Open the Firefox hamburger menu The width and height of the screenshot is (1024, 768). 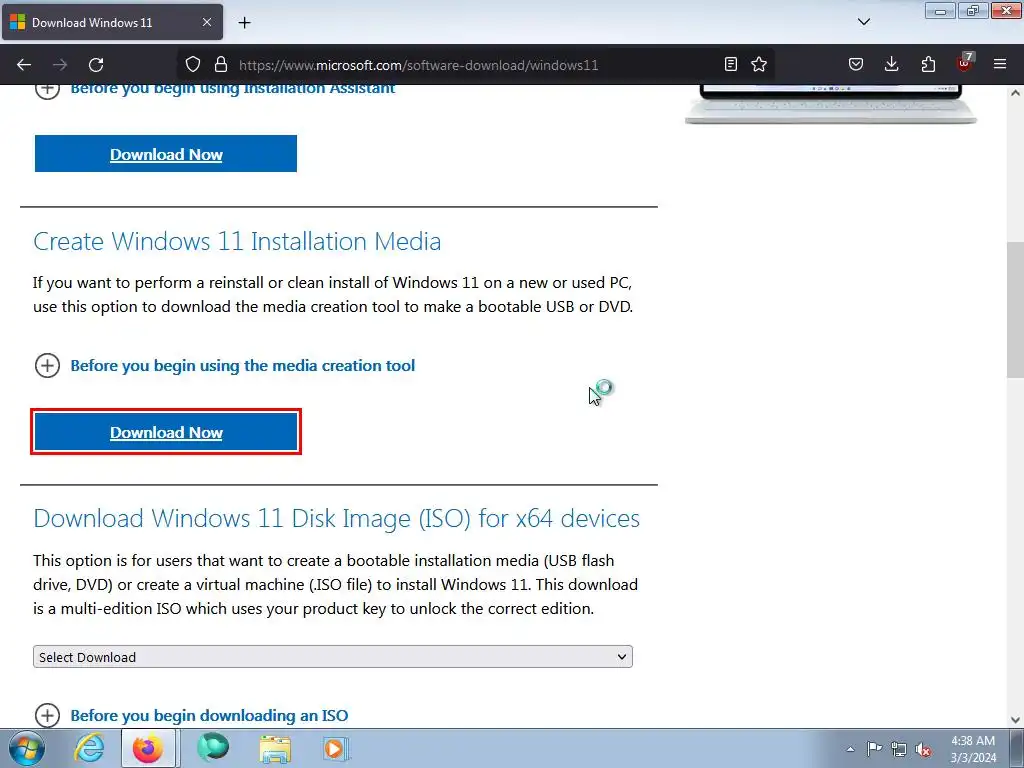click(x=1000, y=64)
